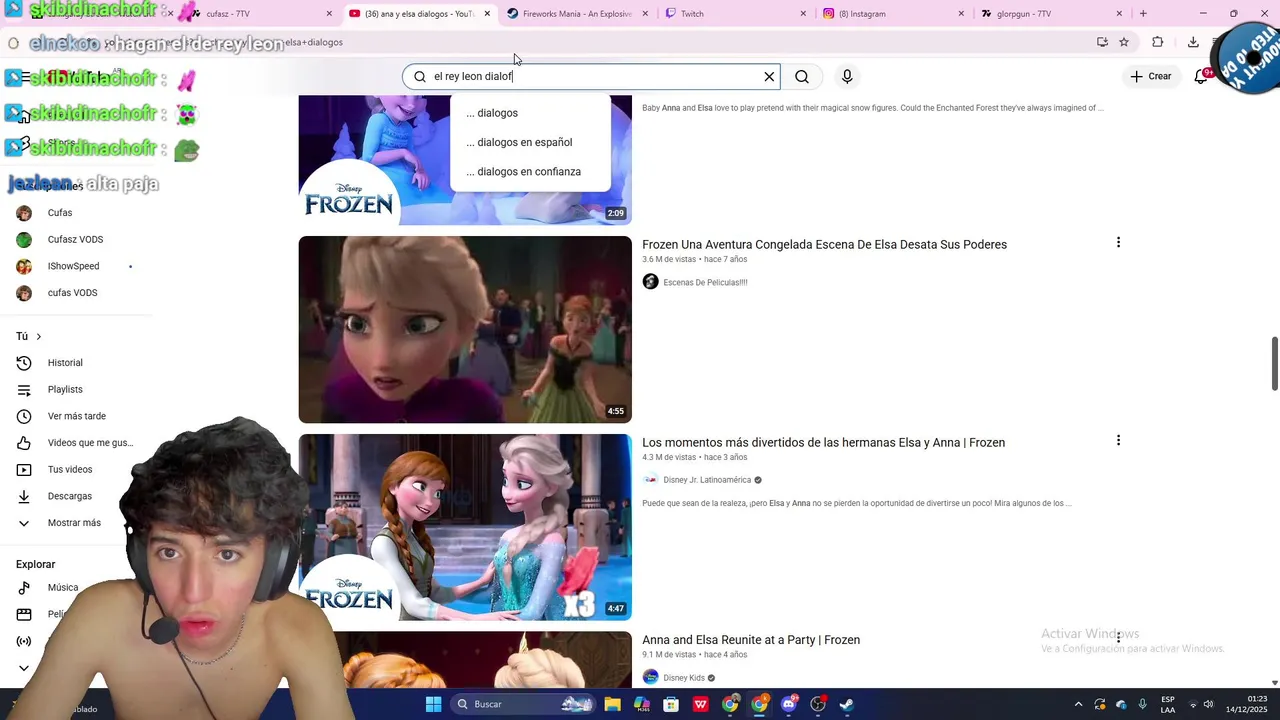
Task: Open the volume control in the system tray
Action: click(1208, 704)
